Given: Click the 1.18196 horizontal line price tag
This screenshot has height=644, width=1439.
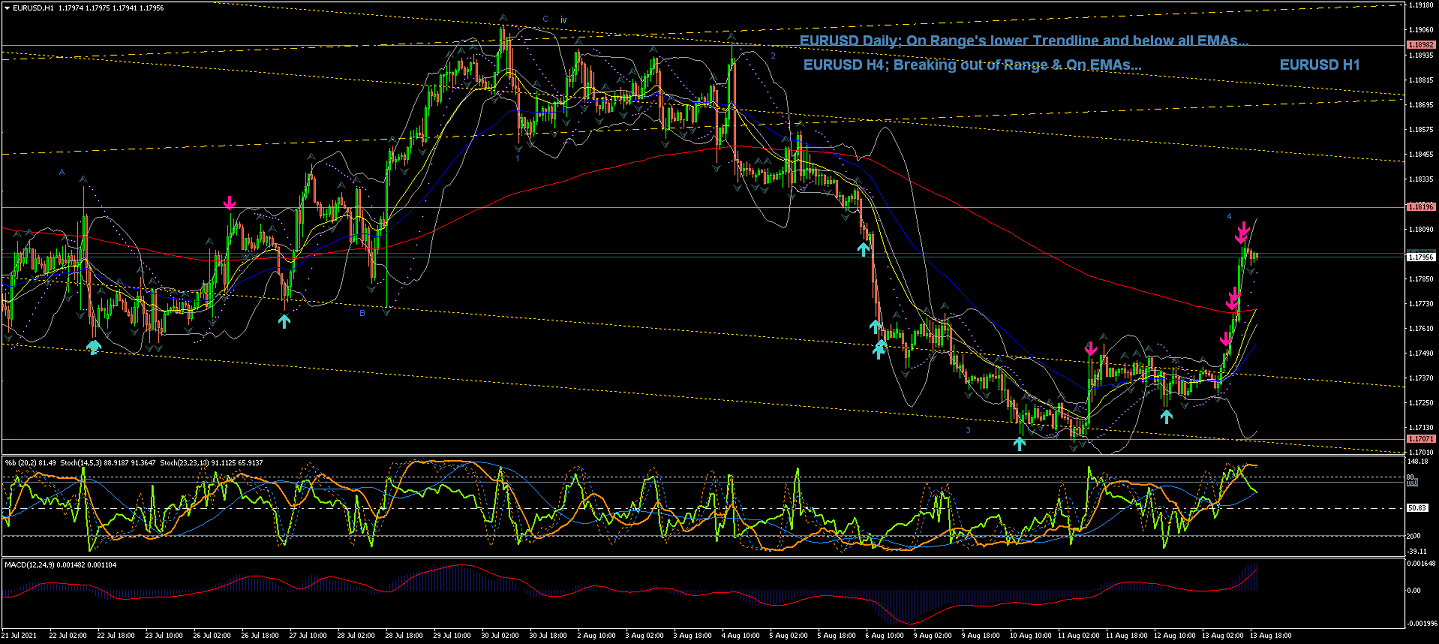Looking at the screenshot, I should point(1421,207).
